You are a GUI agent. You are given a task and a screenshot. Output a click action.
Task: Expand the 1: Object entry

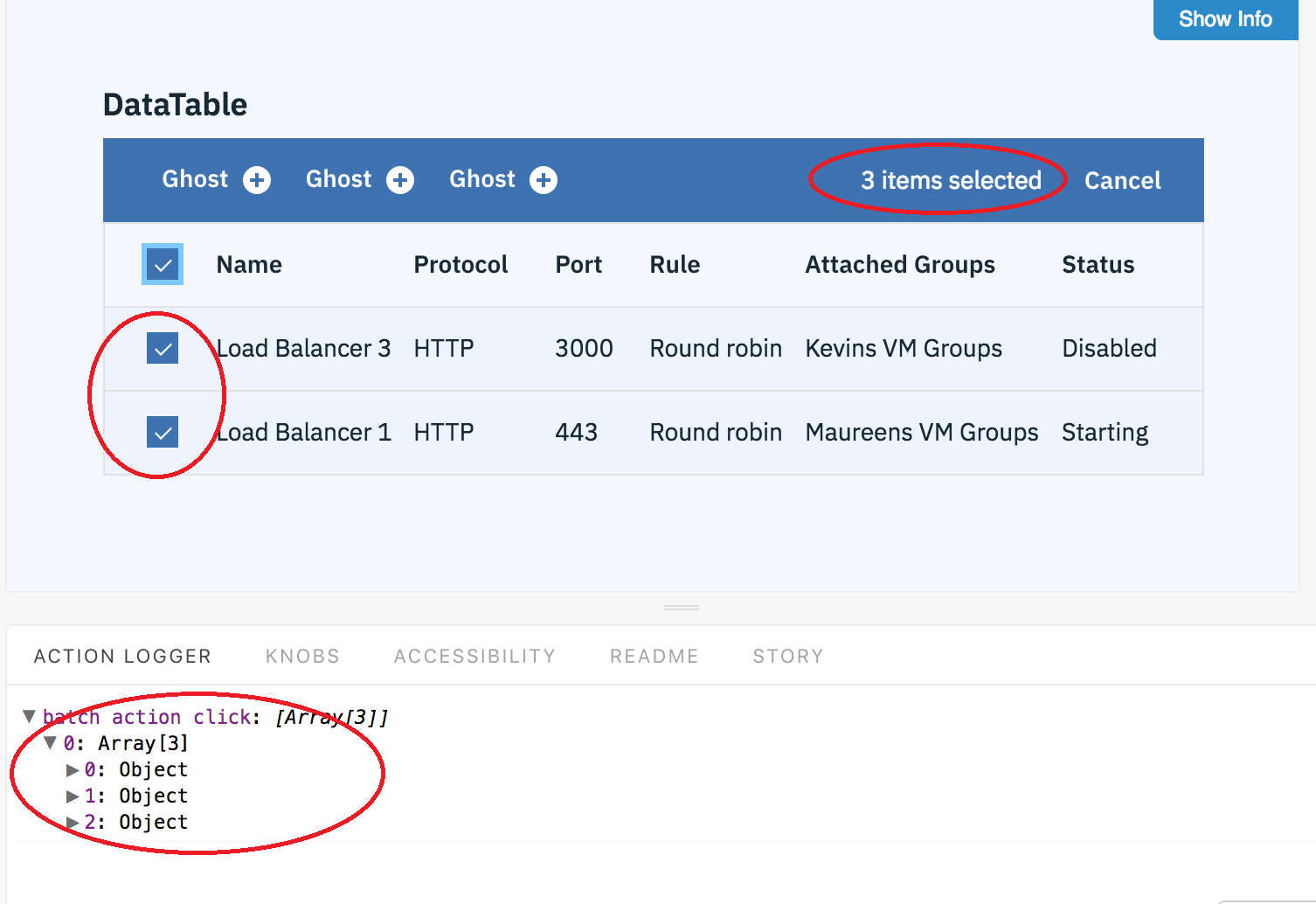click(x=72, y=796)
